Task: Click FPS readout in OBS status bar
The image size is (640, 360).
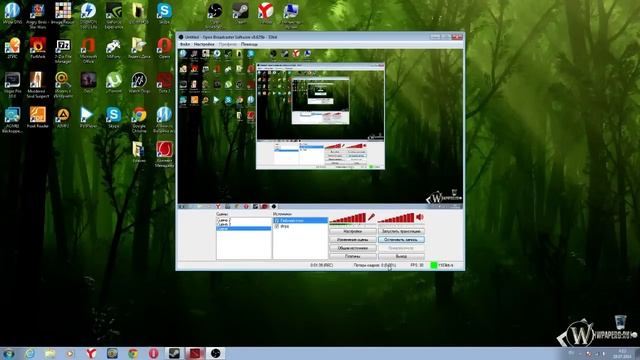Action: click(x=417, y=265)
